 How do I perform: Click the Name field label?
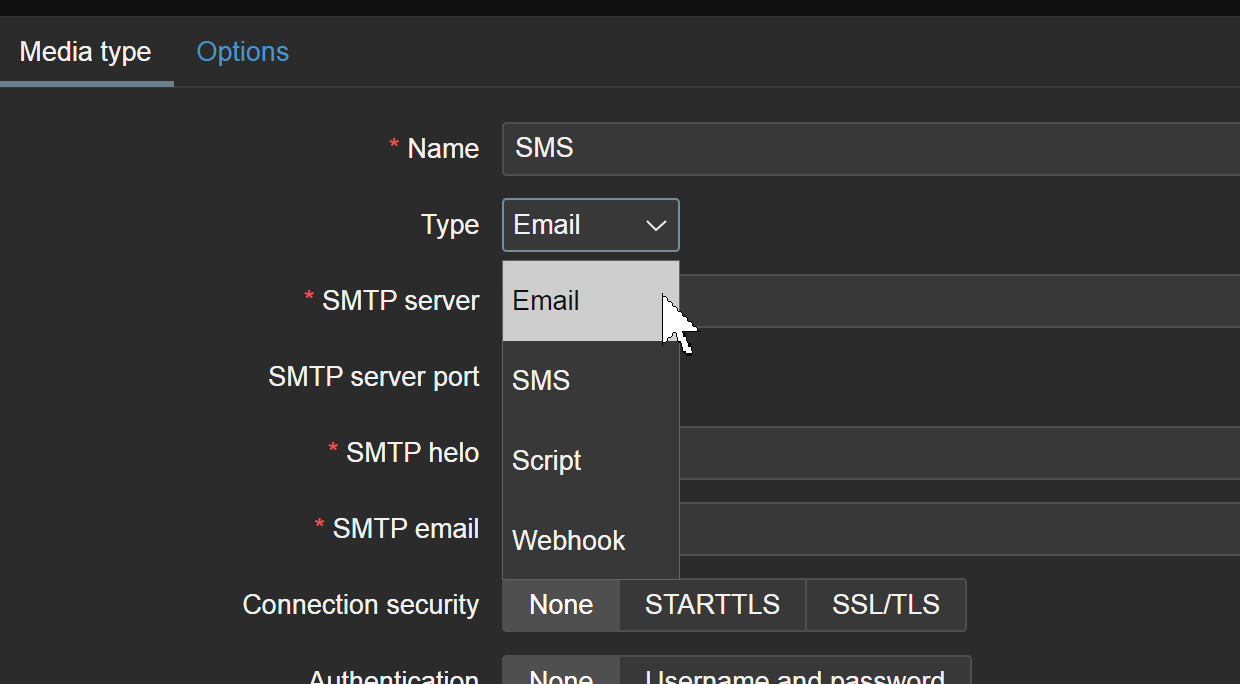pyautogui.click(x=443, y=149)
